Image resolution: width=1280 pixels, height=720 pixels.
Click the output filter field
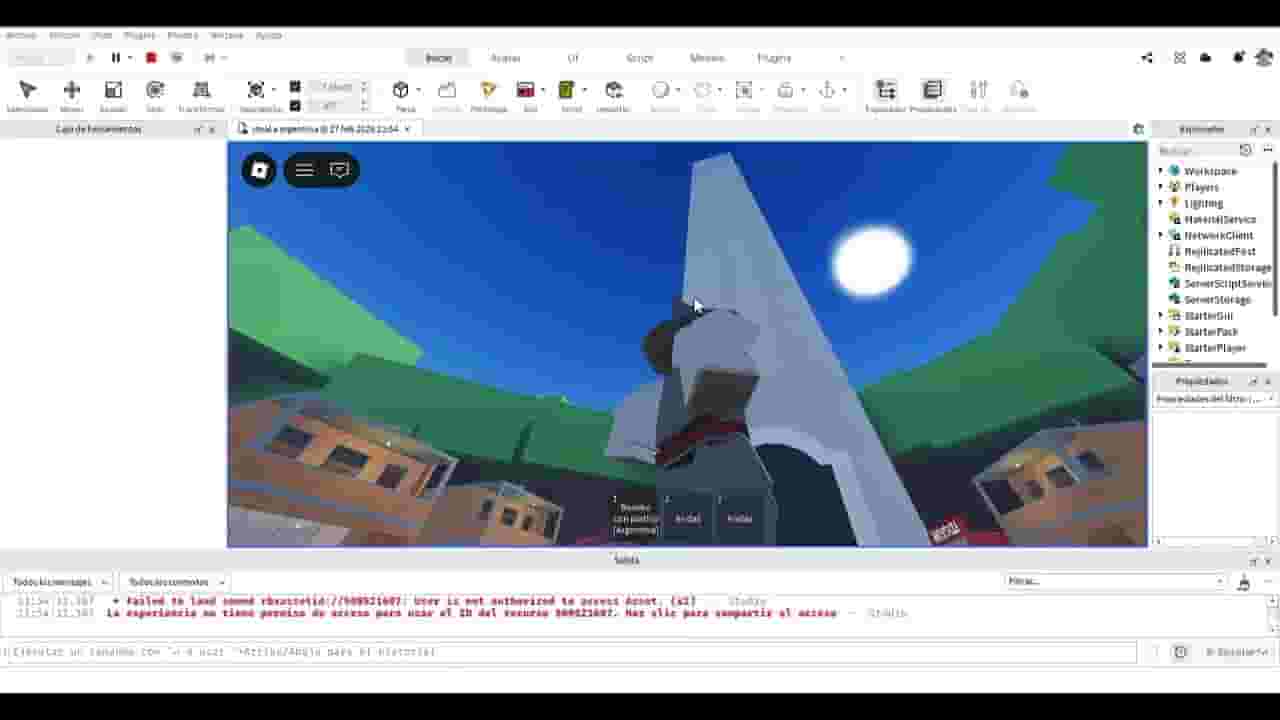click(x=1115, y=581)
